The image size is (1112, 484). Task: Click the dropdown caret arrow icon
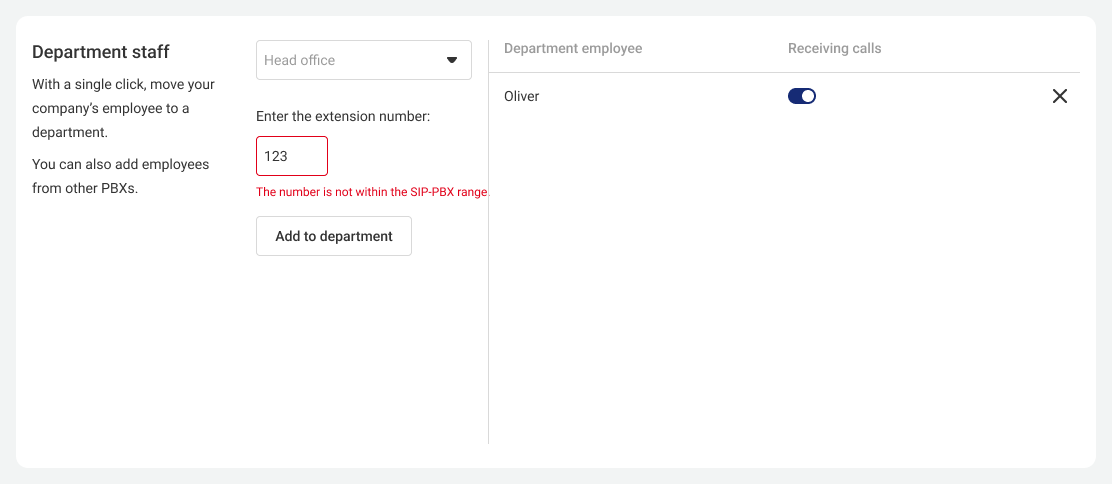point(452,60)
